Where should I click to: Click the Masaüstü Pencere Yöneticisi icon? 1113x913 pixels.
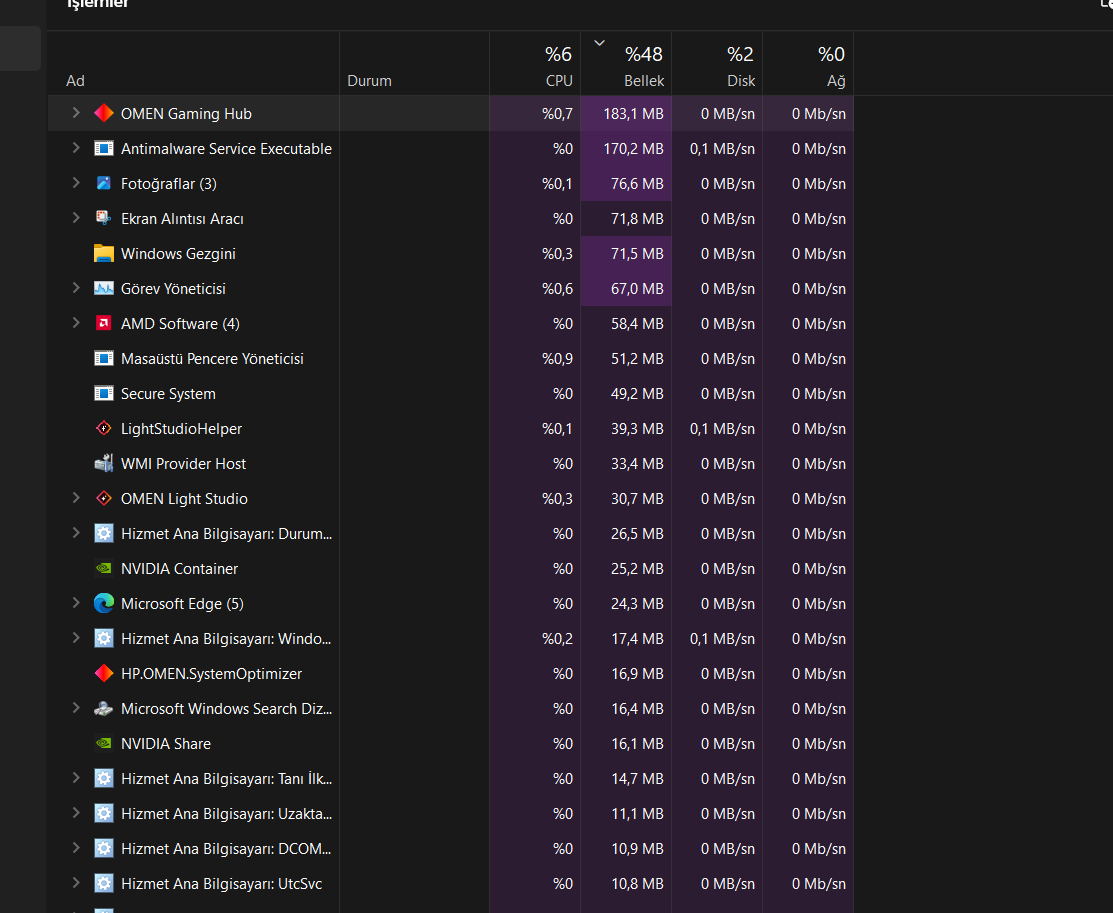tap(104, 359)
